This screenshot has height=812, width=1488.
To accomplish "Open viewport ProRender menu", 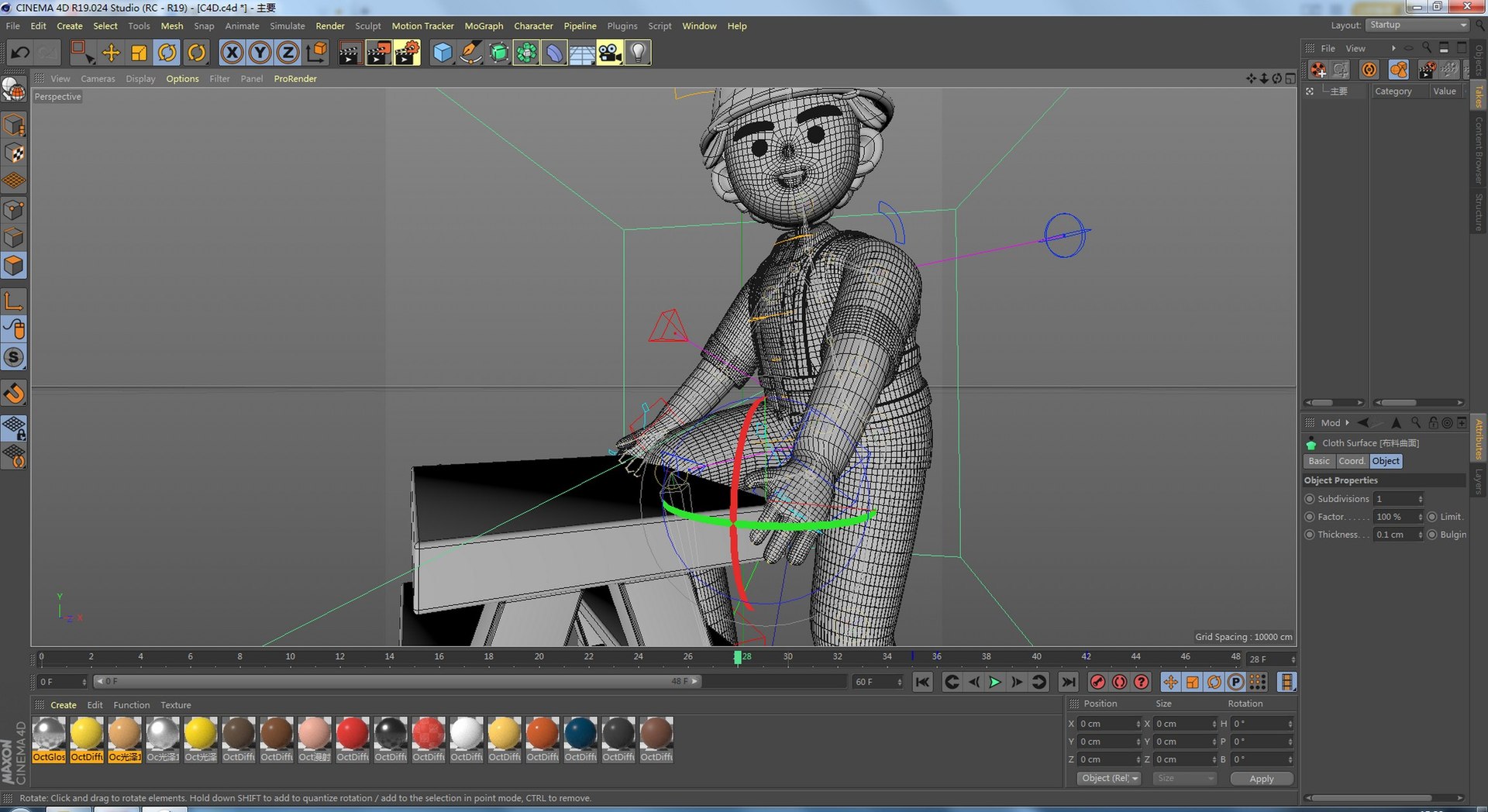I will pos(294,79).
